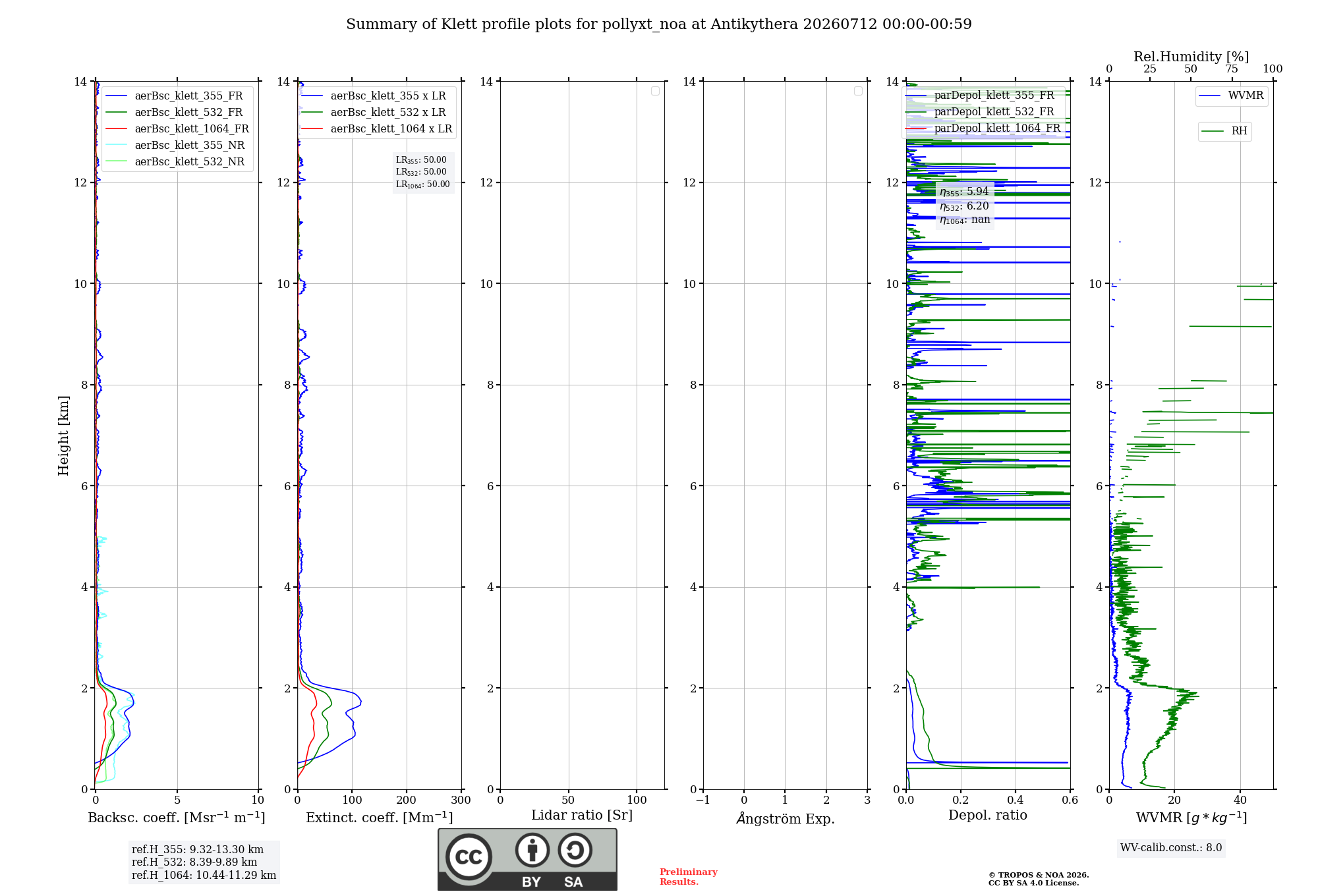Click the LR355 lidar ratio annotation box
1318x896 pixels.
(423, 172)
